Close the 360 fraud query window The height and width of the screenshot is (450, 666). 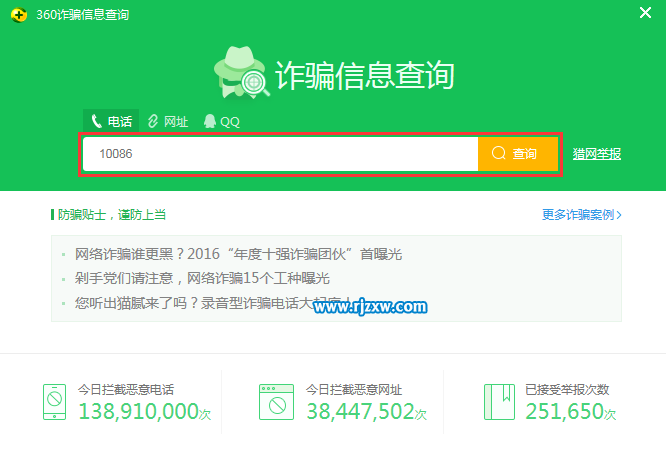click(x=645, y=13)
